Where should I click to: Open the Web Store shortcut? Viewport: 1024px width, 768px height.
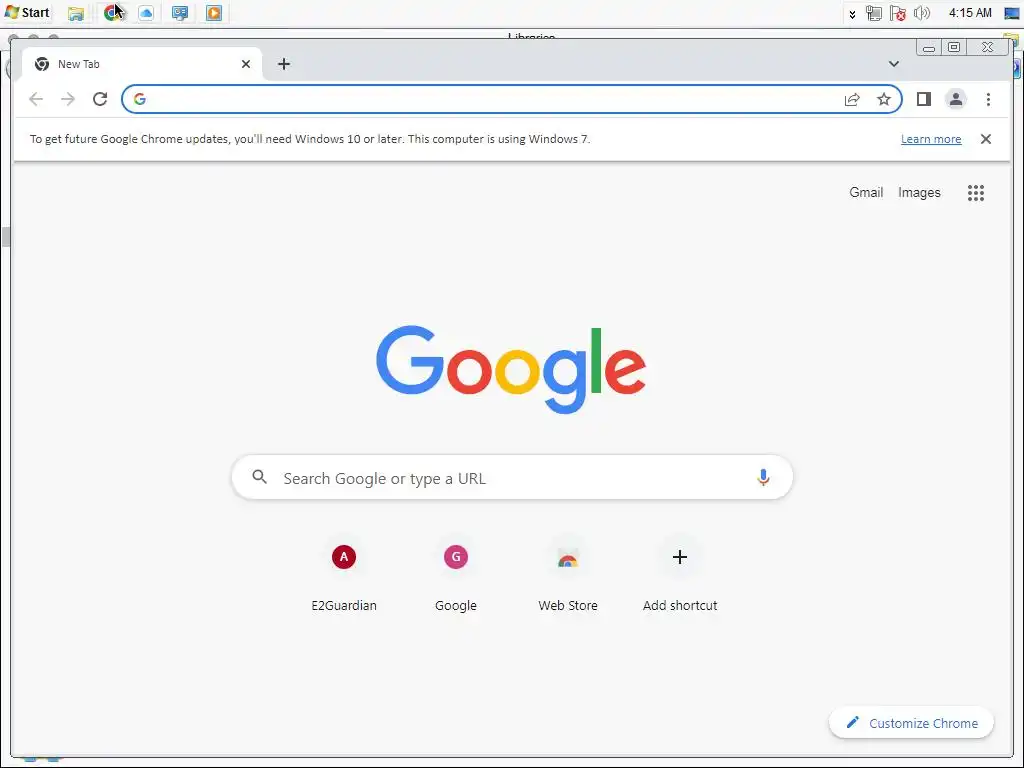point(568,577)
